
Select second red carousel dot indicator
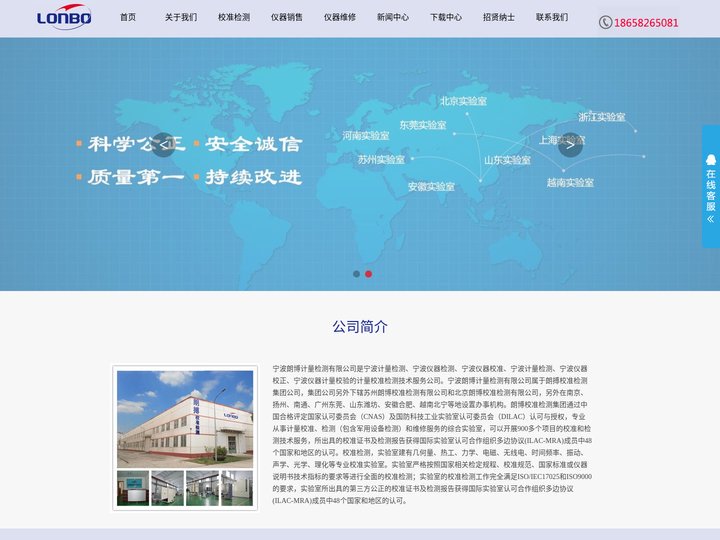point(368,274)
